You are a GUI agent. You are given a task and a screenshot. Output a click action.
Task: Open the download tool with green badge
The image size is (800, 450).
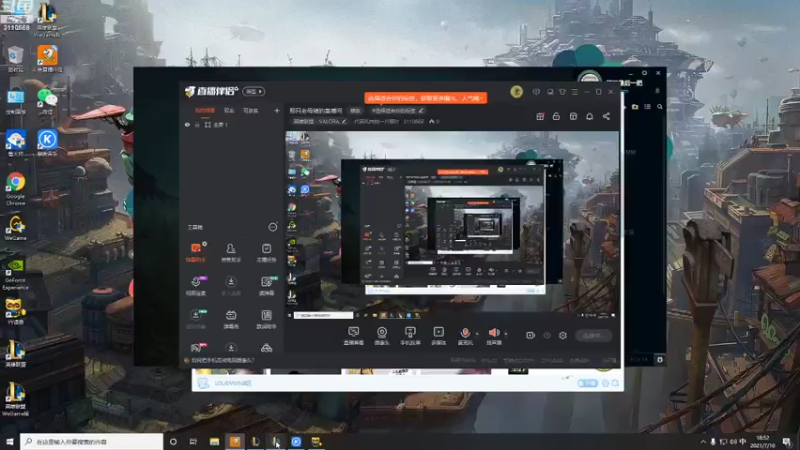click(196, 319)
